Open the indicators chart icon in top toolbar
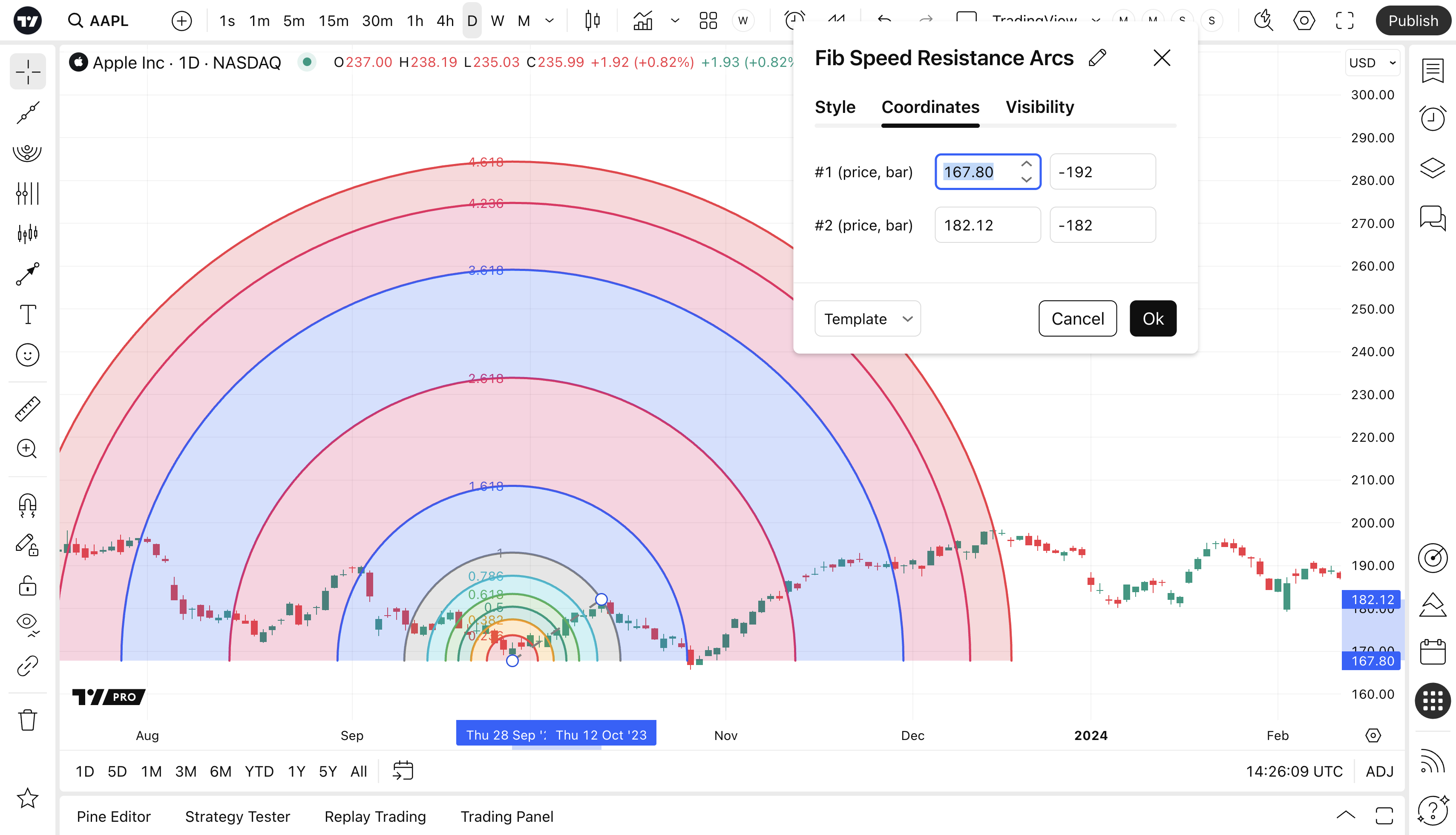This screenshot has width=1456, height=835. click(643, 21)
